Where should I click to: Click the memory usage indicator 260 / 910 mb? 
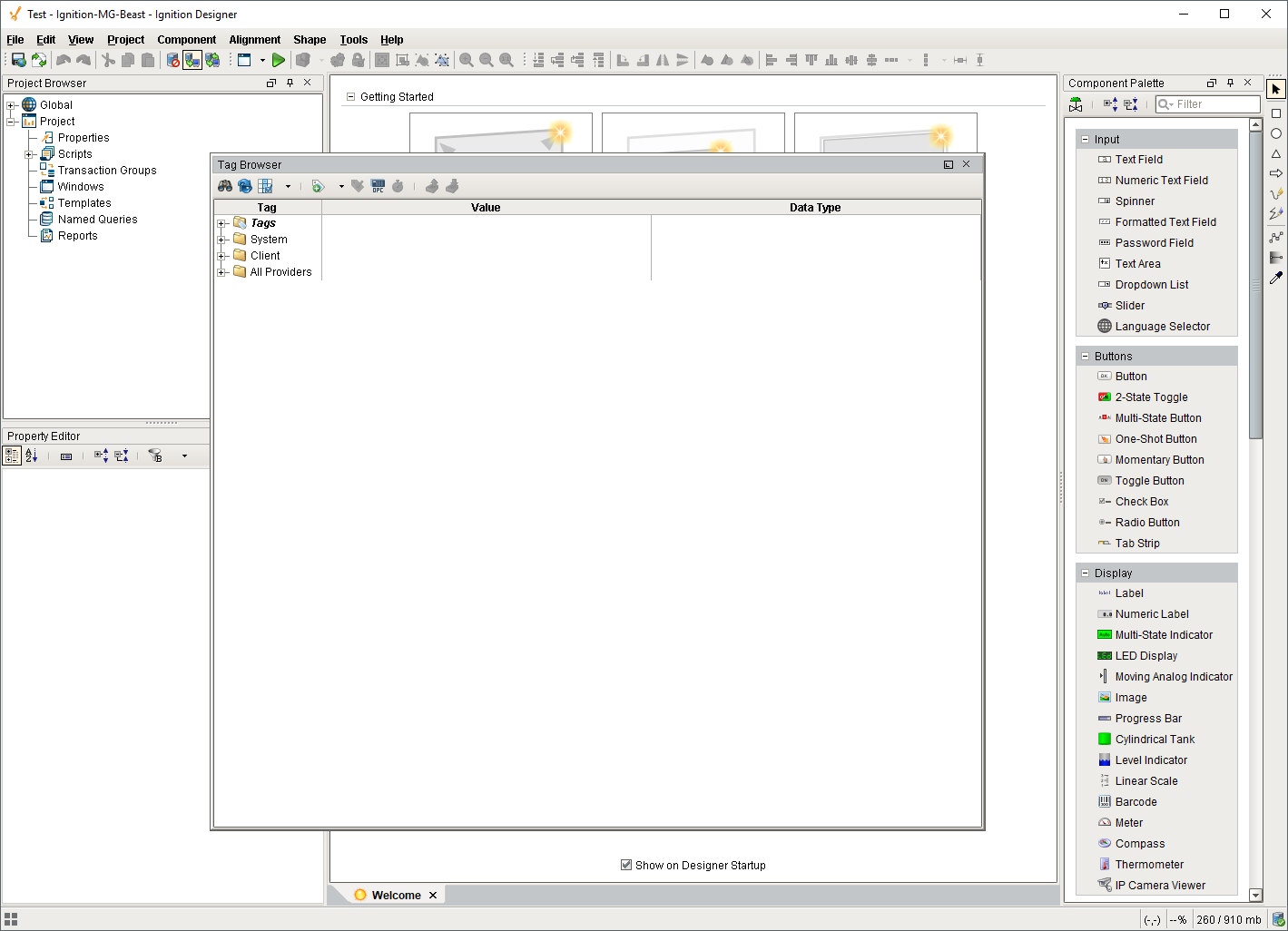pyautogui.click(x=1229, y=919)
